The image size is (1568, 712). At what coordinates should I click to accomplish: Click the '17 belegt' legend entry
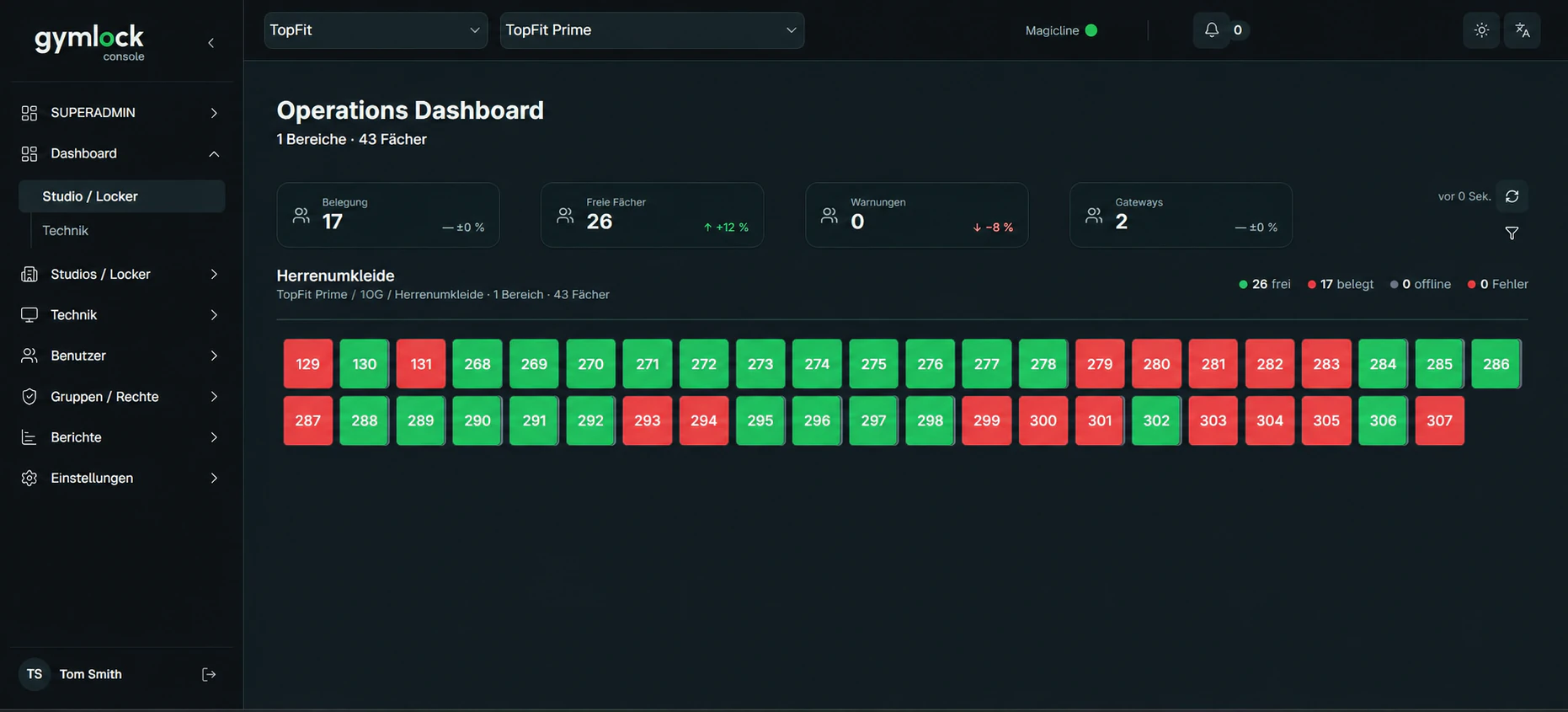click(1341, 285)
